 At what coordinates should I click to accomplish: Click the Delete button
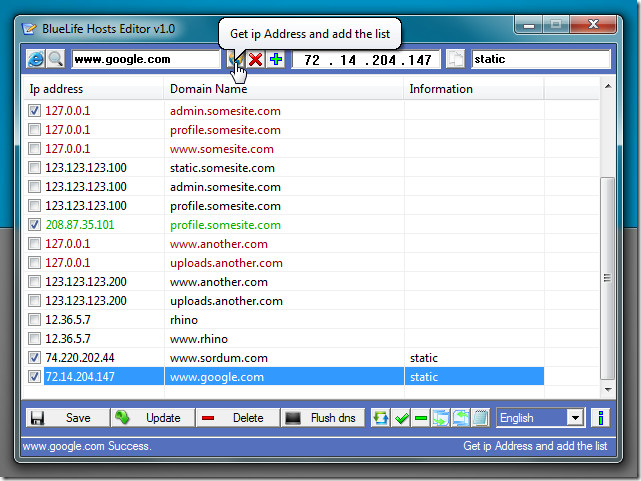point(238,418)
